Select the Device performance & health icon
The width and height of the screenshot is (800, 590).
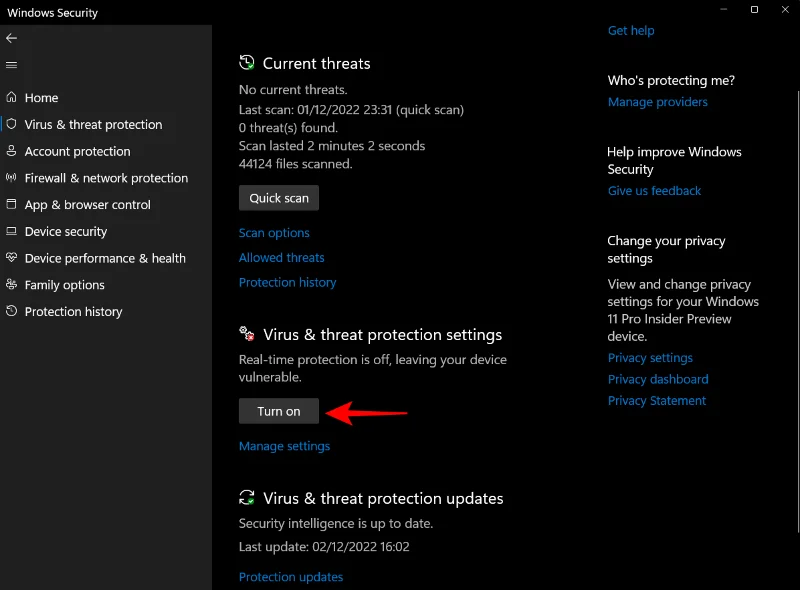coord(14,258)
